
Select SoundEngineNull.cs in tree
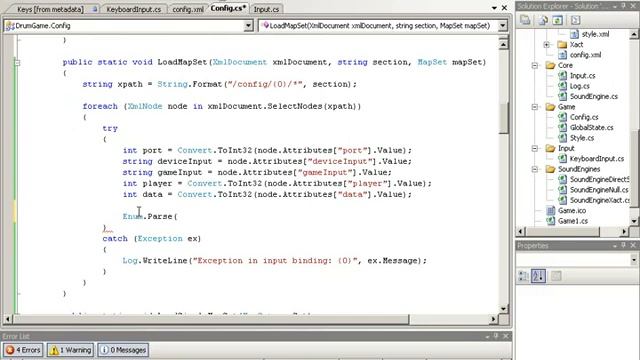(599, 190)
